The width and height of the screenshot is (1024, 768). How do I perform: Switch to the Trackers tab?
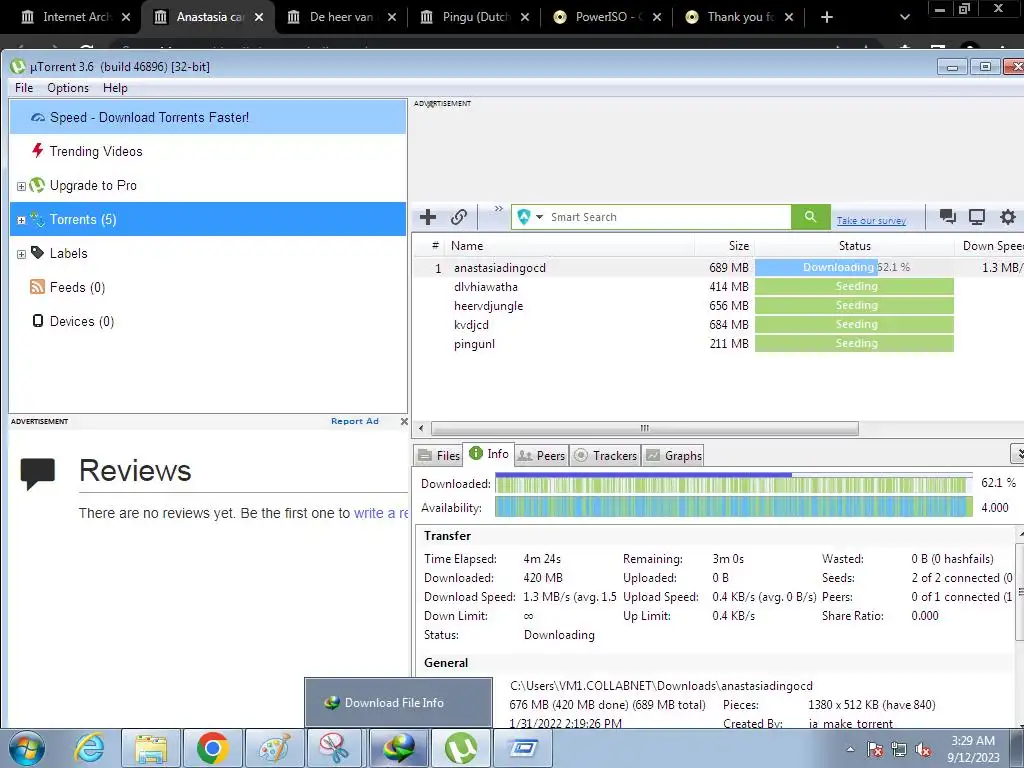coord(605,455)
